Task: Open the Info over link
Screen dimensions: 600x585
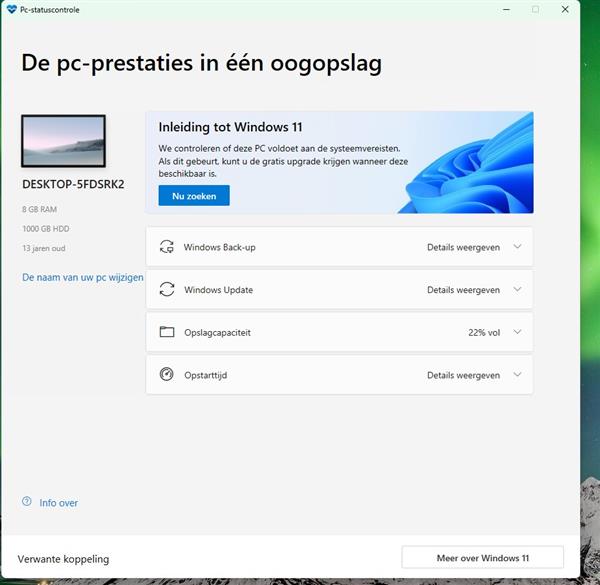Action: 58,503
